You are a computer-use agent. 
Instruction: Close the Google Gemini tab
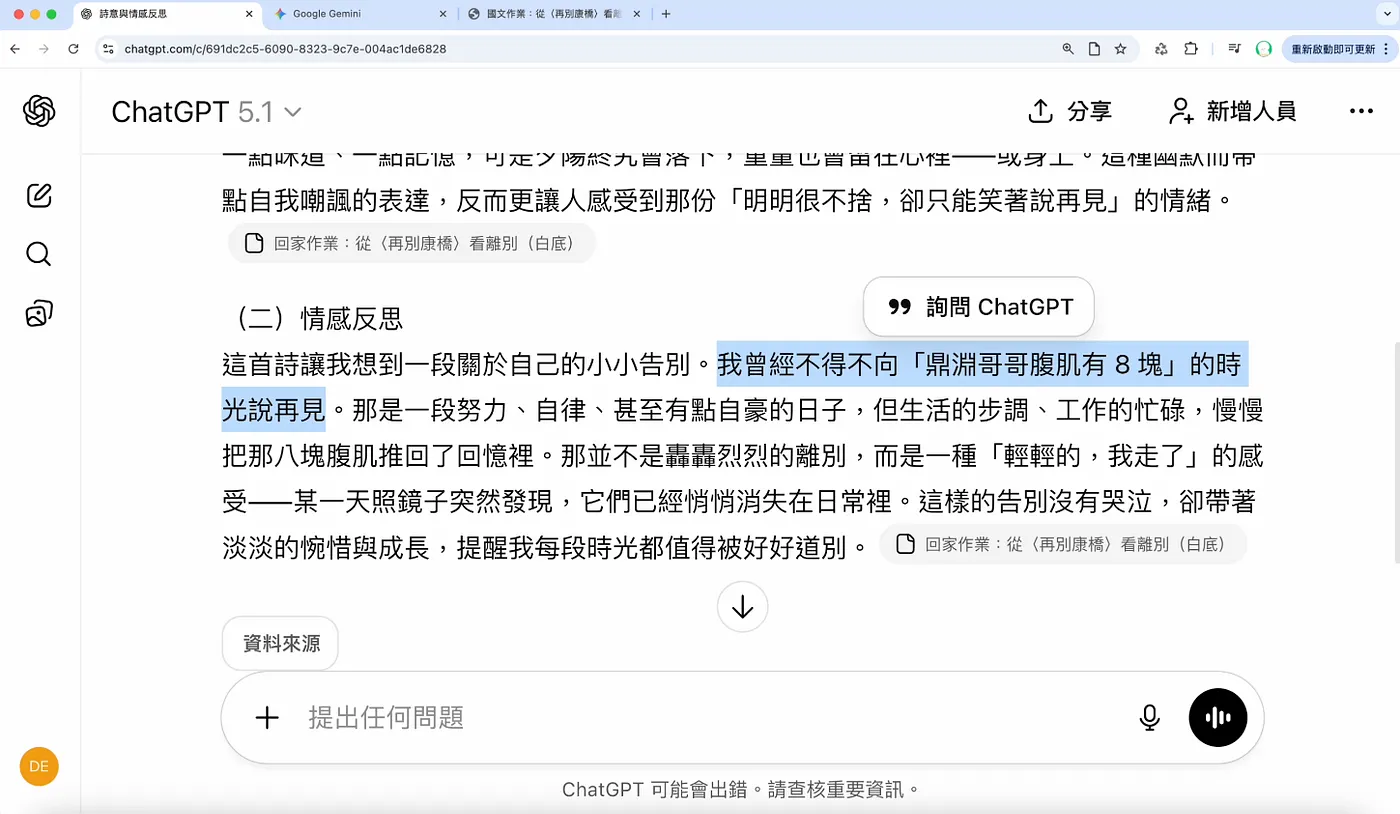[443, 14]
